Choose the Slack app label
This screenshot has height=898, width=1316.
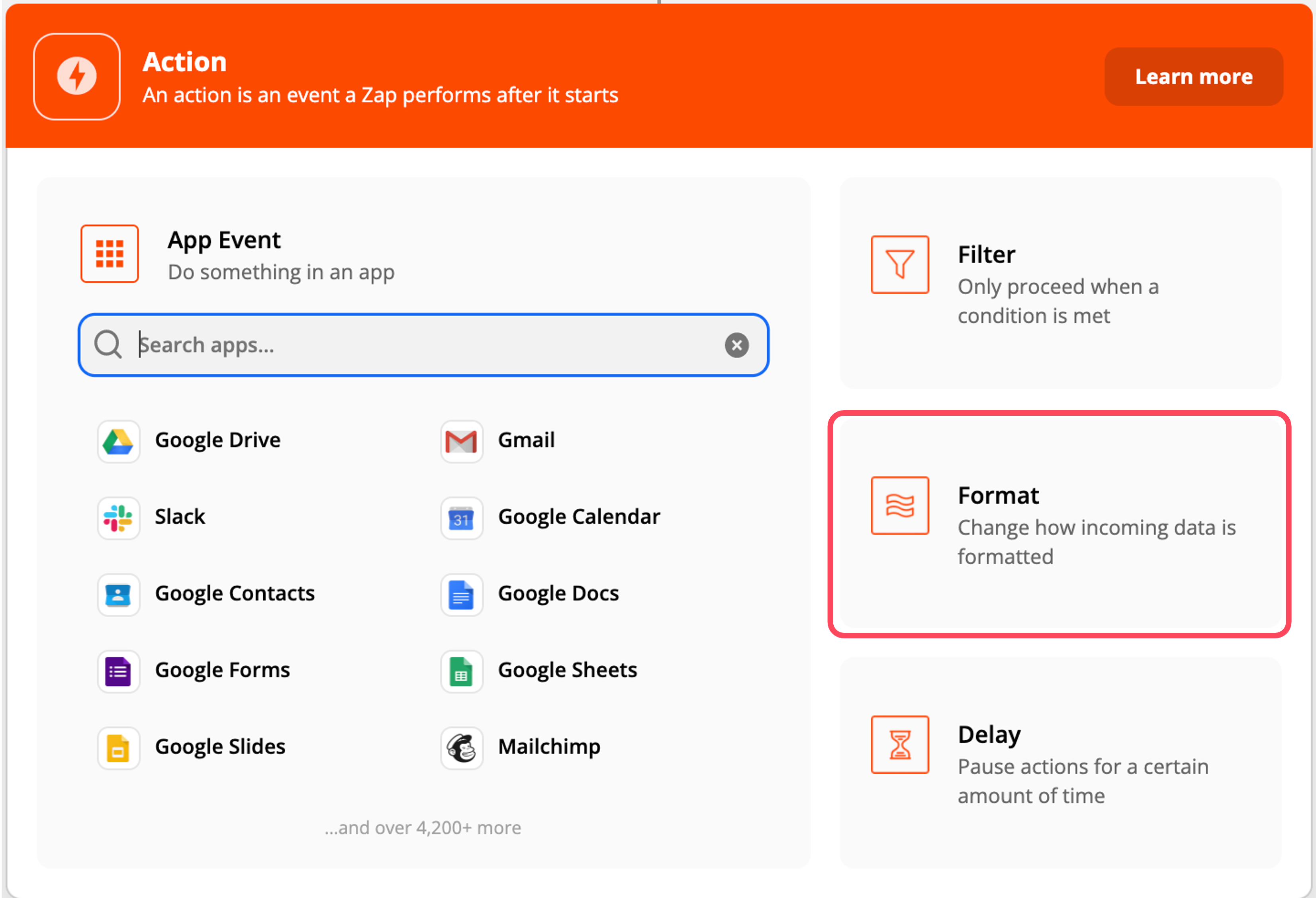[180, 516]
